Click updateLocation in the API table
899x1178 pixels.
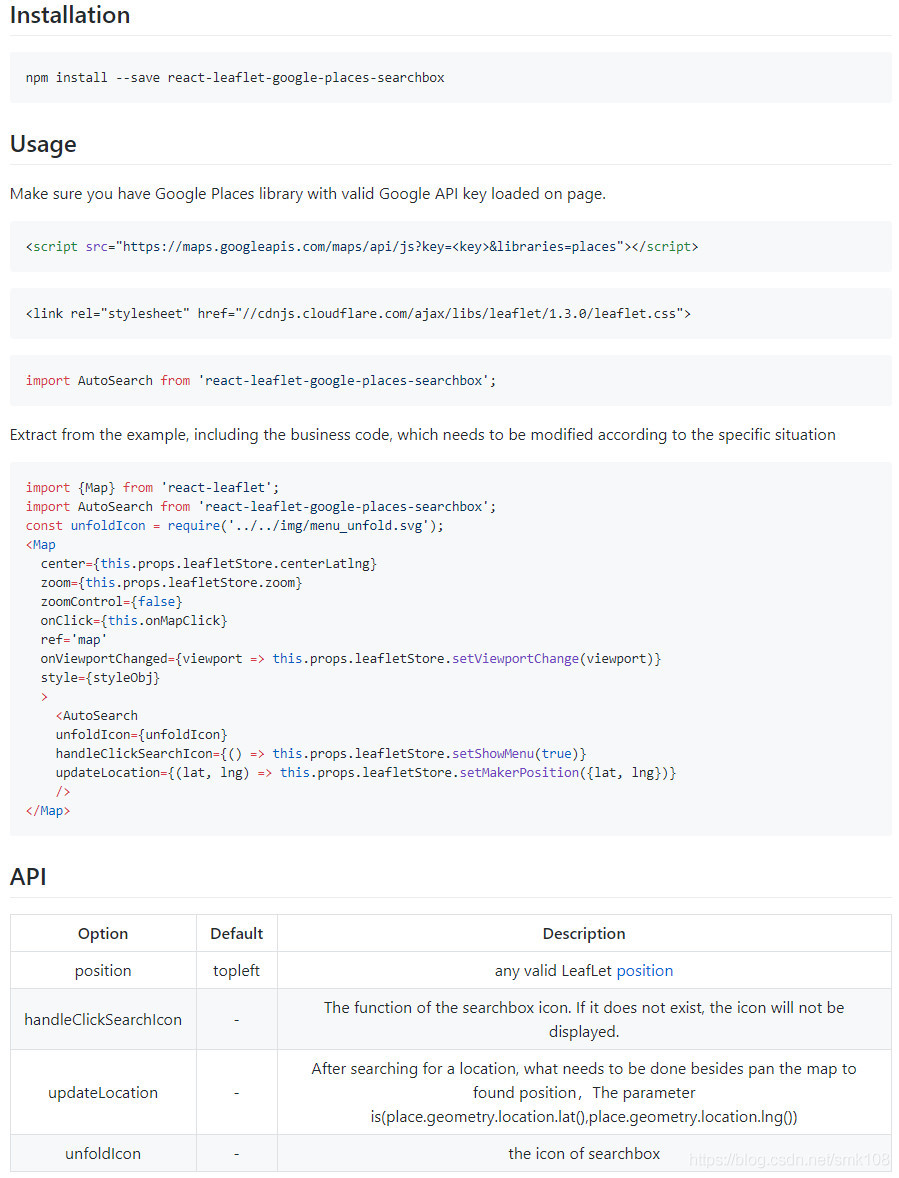pyautogui.click(x=103, y=1092)
